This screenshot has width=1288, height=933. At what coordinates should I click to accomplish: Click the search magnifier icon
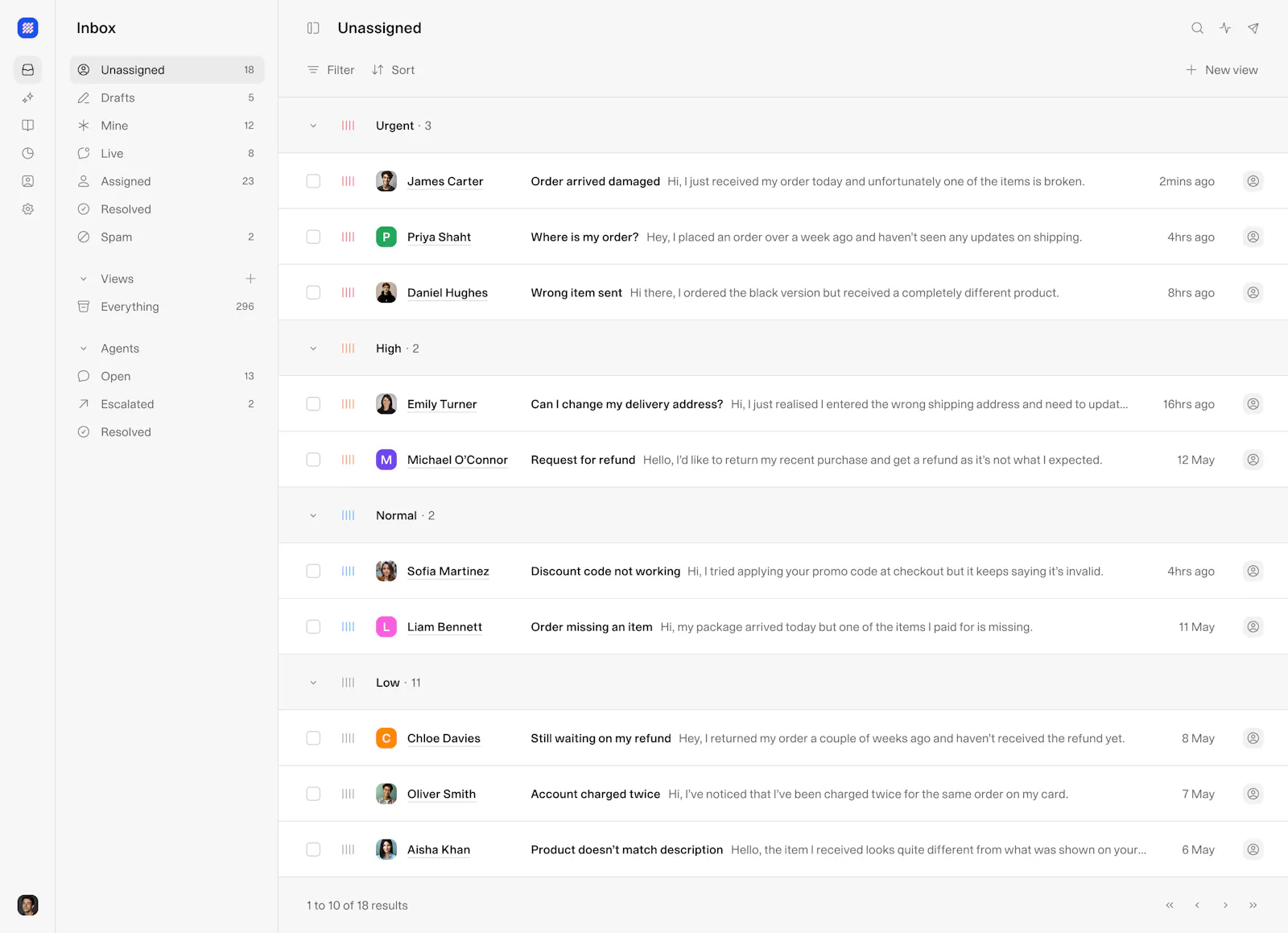(x=1198, y=28)
